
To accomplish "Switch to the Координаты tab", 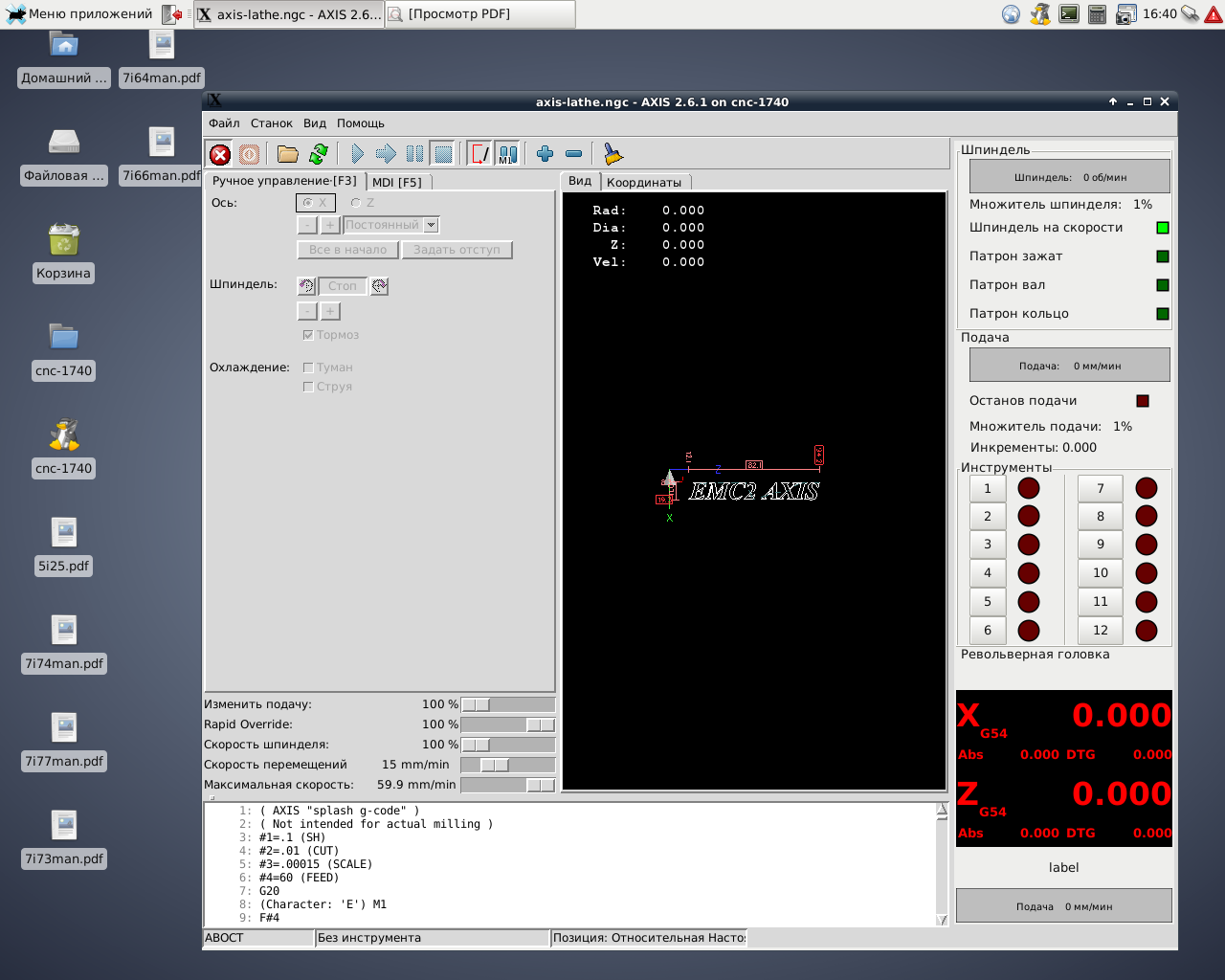I will pos(643,182).
